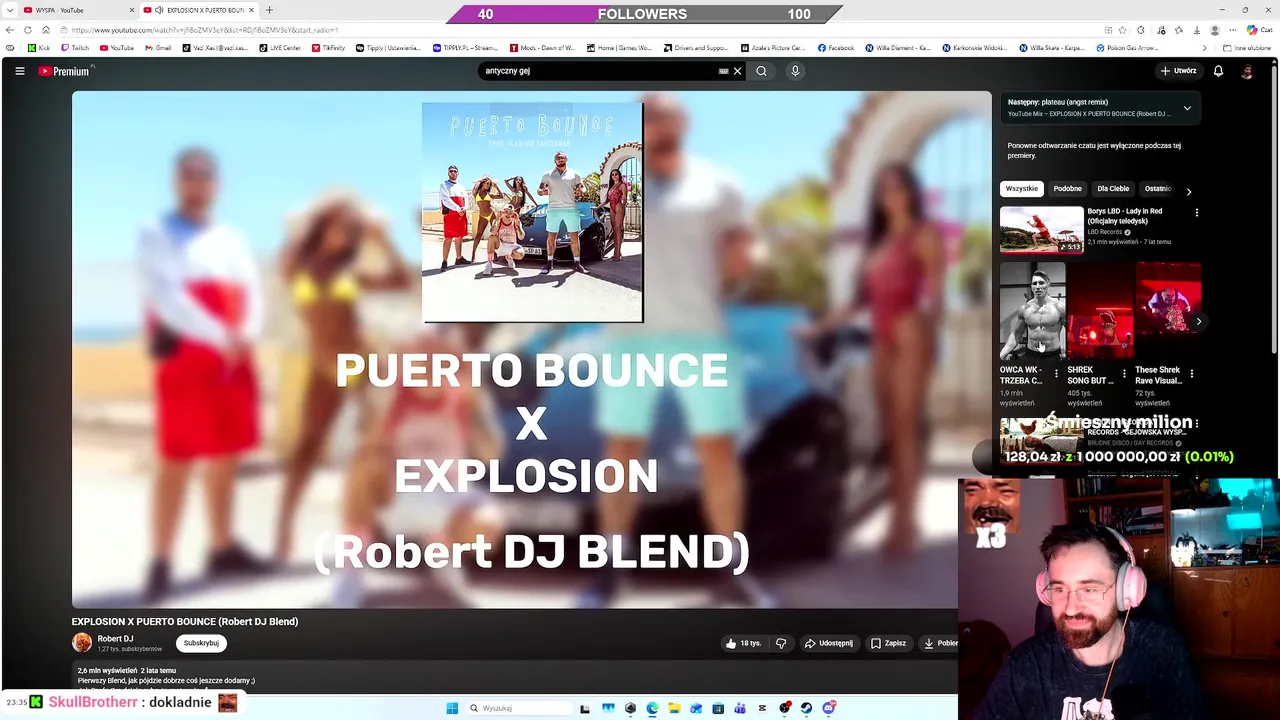Open options for Borys LBD video
Viewport: 1280px width, 720px height.
1196,212
